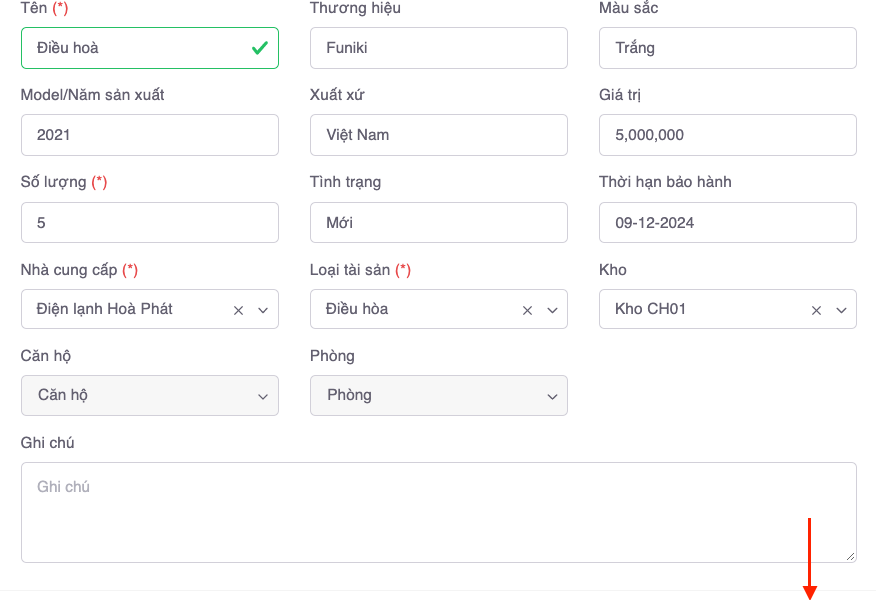Expand the Loại tài sản dropdown arrow
Viewport: 876px width, 600px height.
(552, 310)
